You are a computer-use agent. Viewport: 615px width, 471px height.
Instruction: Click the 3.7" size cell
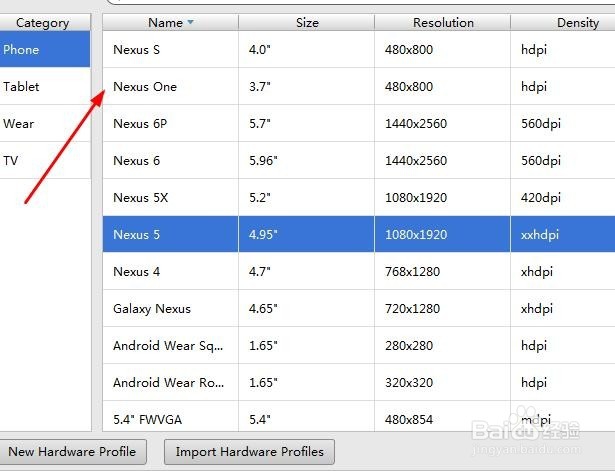pyautogui.click(x=307, y=86)
